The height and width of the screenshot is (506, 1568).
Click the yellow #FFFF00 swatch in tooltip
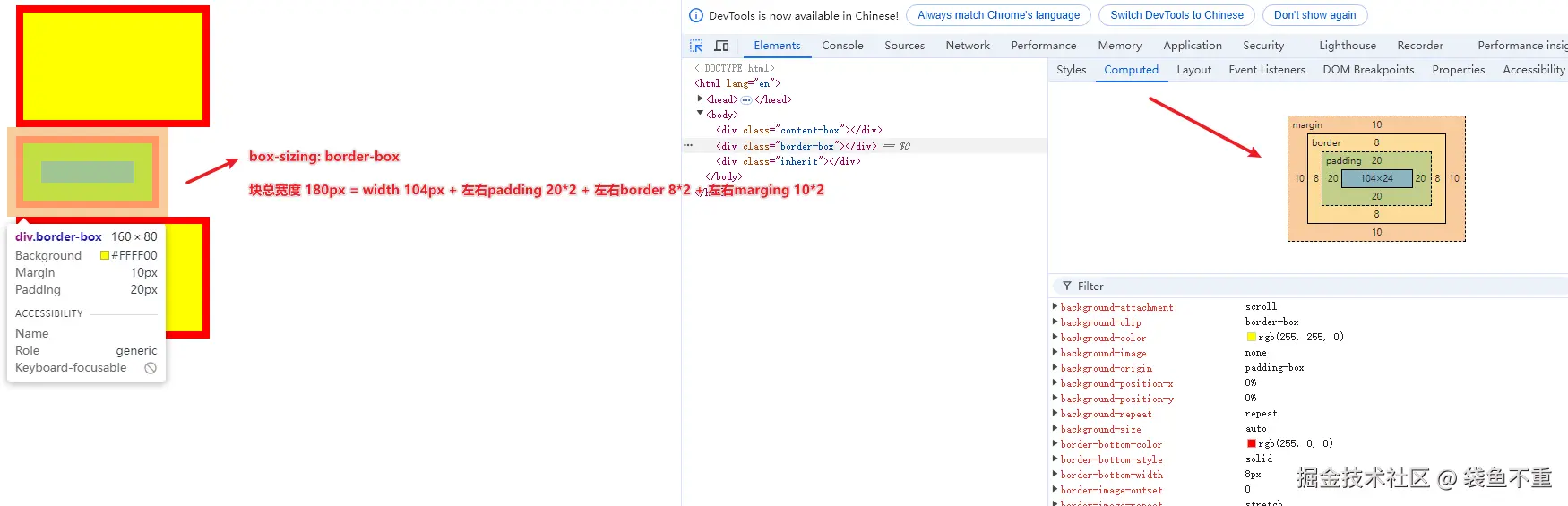tap(105, 255)
